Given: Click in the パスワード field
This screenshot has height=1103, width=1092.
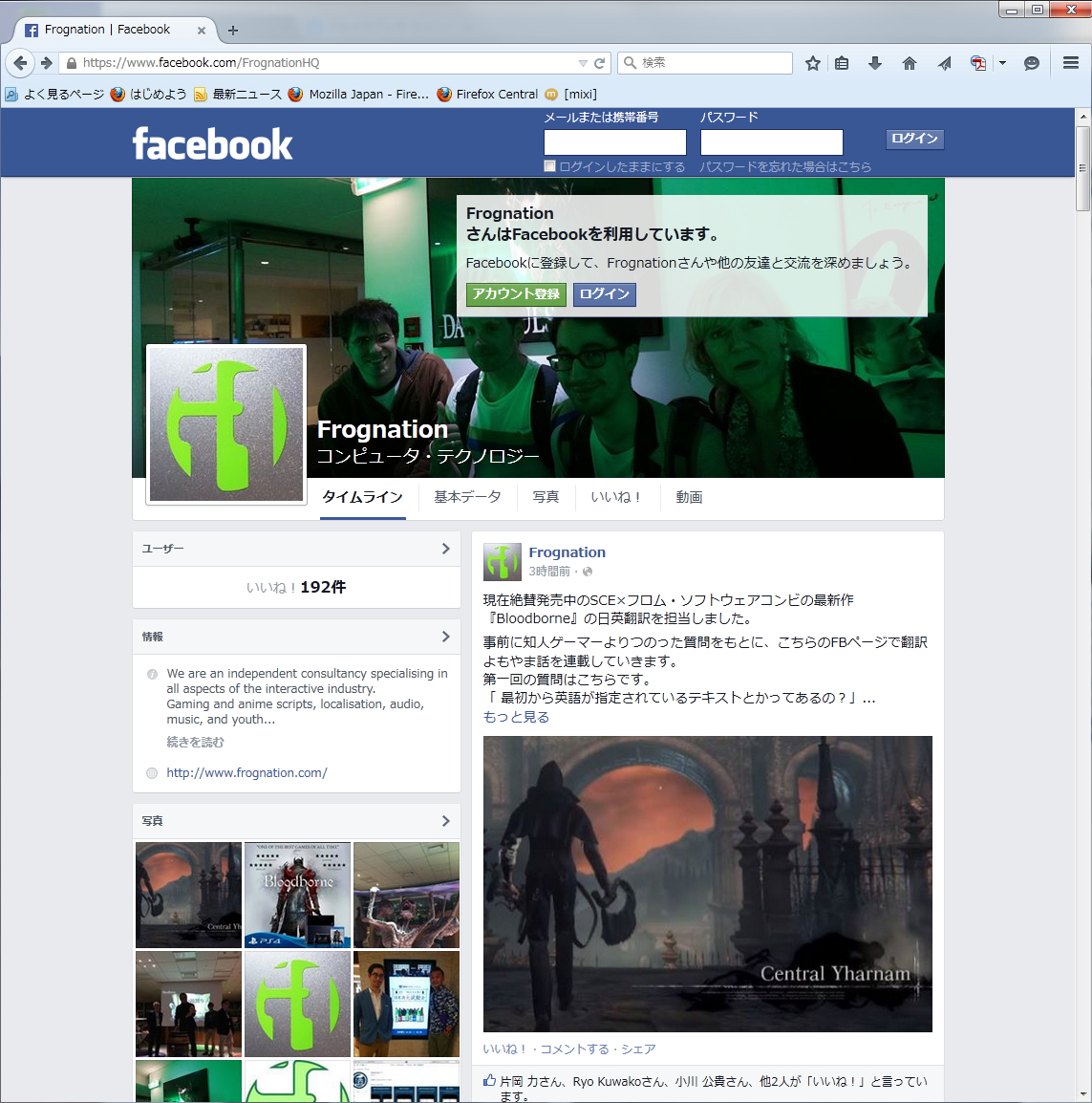Looking at the screenshot, I should click(x=771, y=142).
